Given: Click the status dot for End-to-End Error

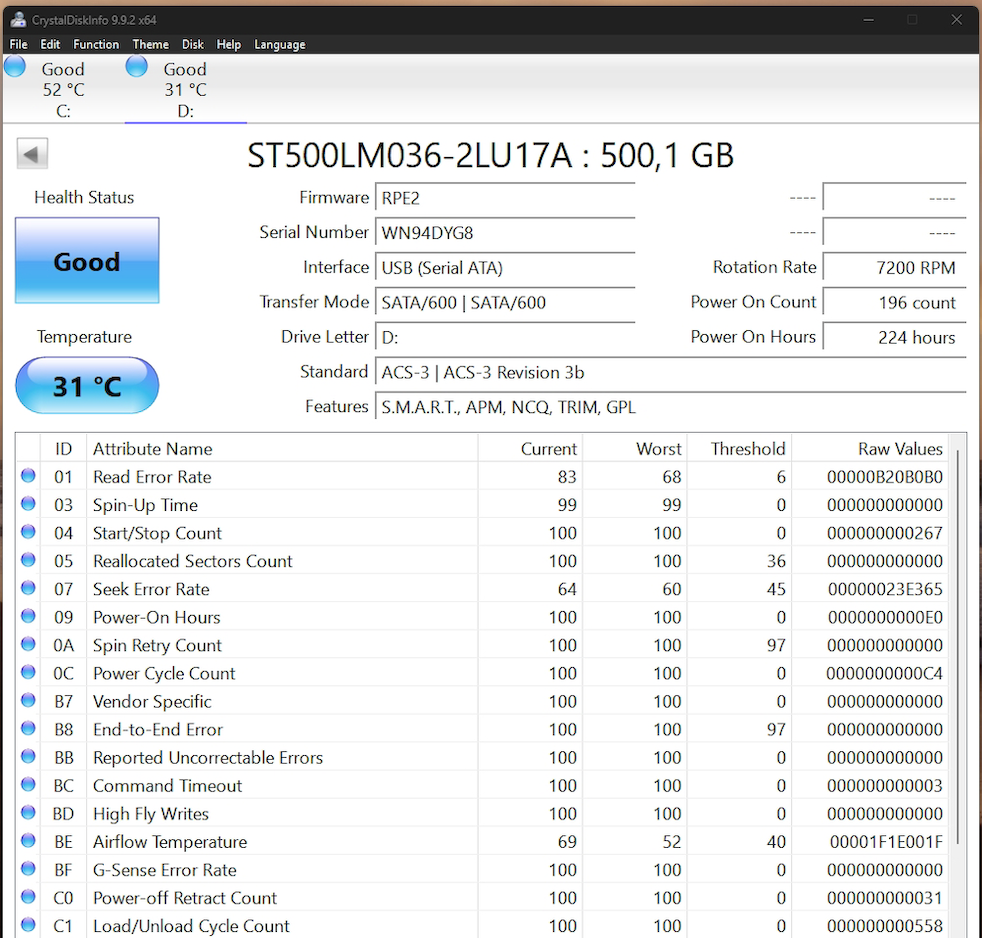Looking at the screenshot, I should click(28, 728).
